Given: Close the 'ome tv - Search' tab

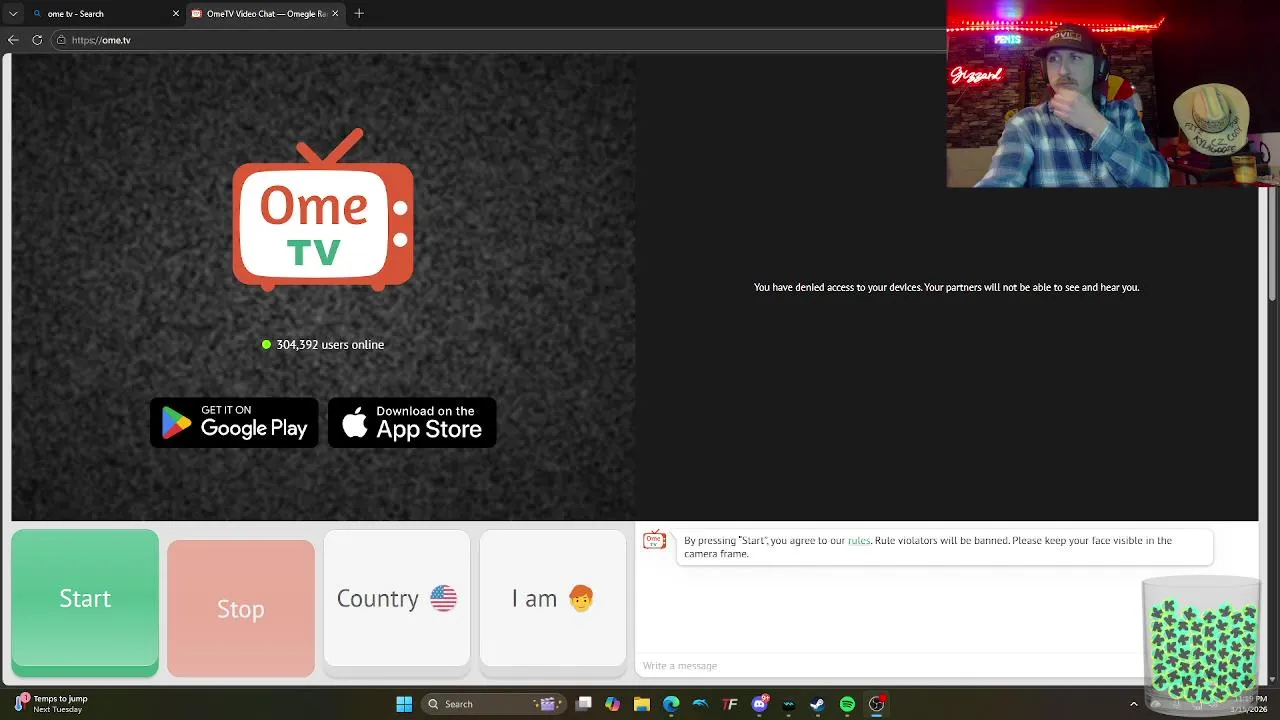Looking at the screenshot, I should [176, 14].
